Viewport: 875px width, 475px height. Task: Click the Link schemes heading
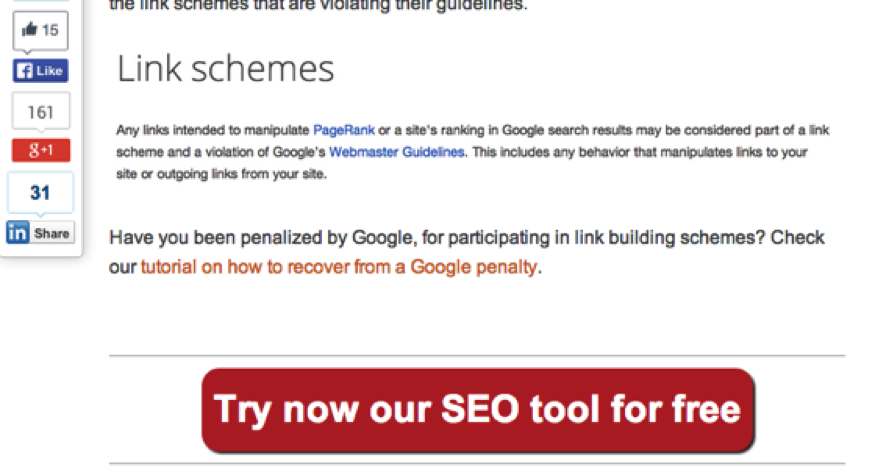pos(225,69)
